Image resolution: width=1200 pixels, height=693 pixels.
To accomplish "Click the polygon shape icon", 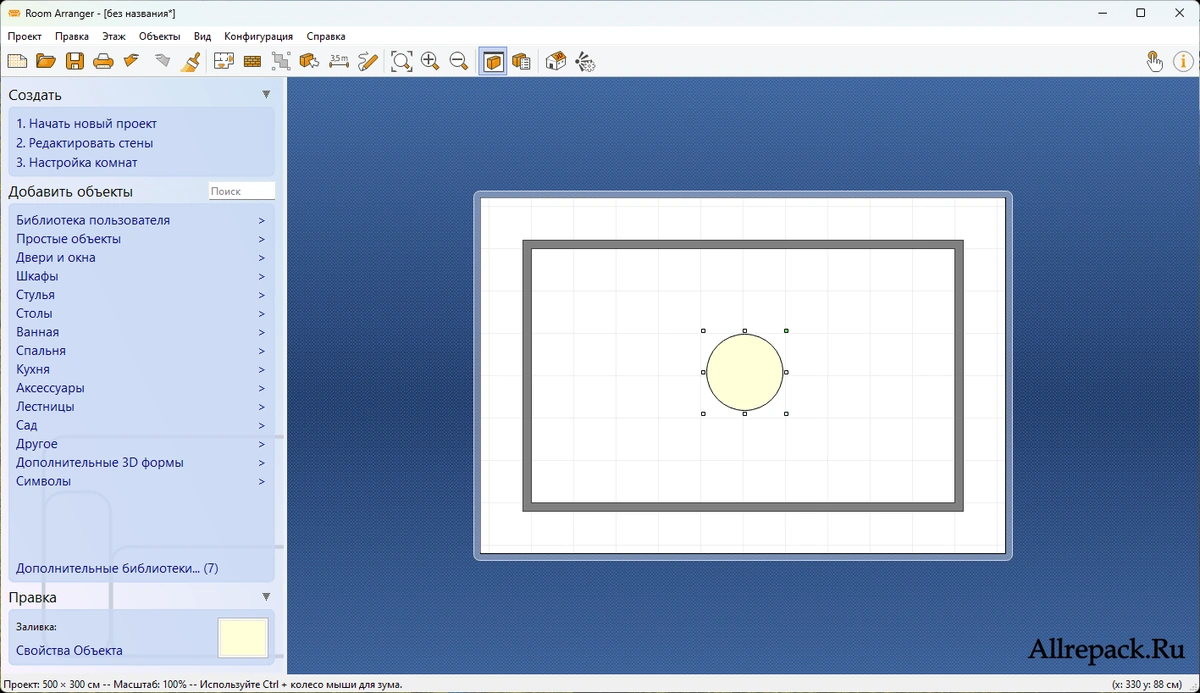I will (281, 61).
